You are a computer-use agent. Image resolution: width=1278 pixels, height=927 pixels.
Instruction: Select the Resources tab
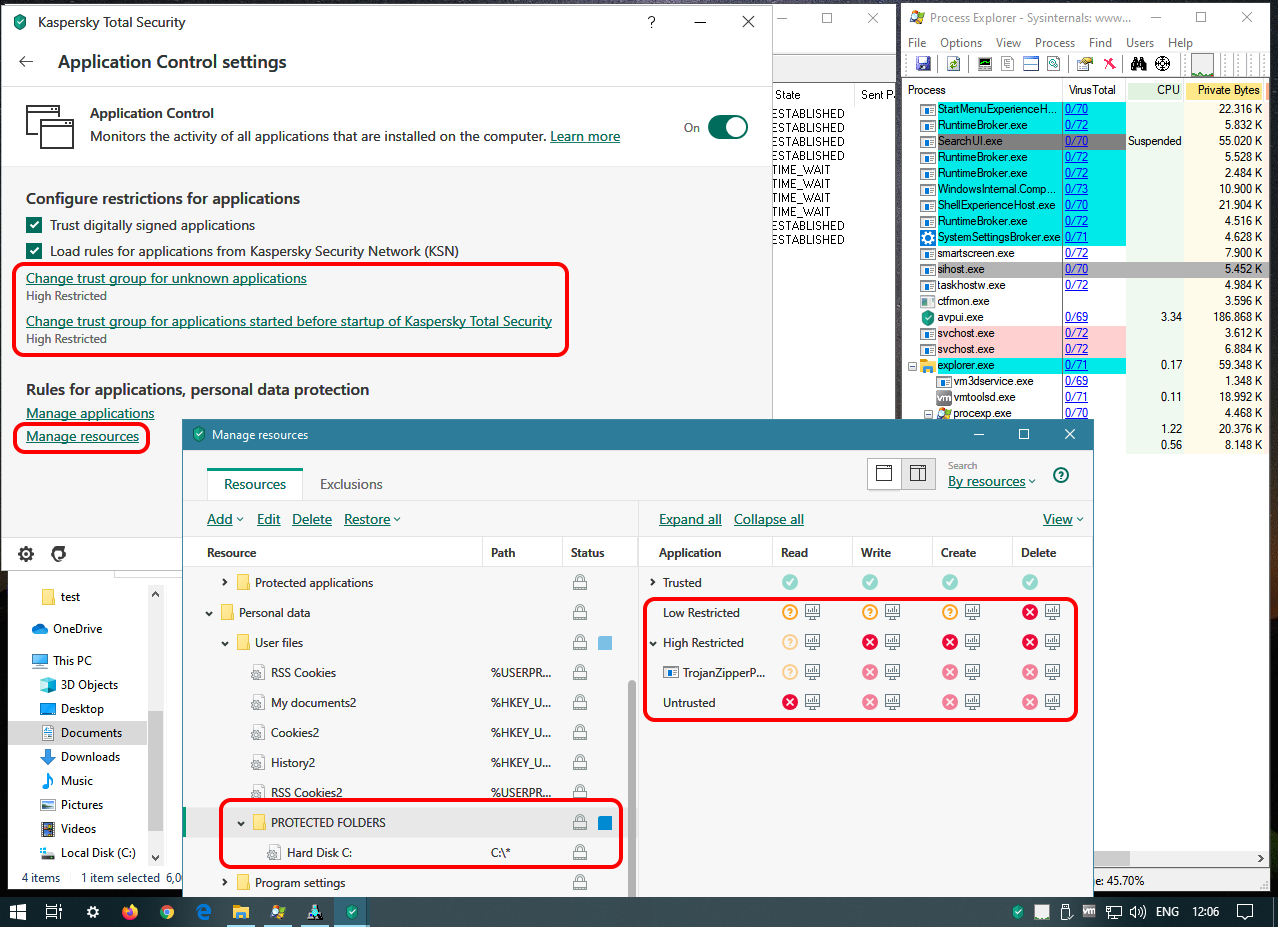pos(255,484)
